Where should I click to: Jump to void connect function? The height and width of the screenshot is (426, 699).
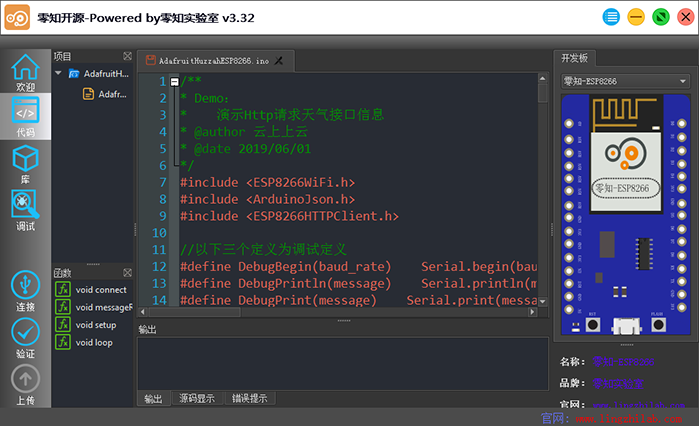[x=101, y=290]
